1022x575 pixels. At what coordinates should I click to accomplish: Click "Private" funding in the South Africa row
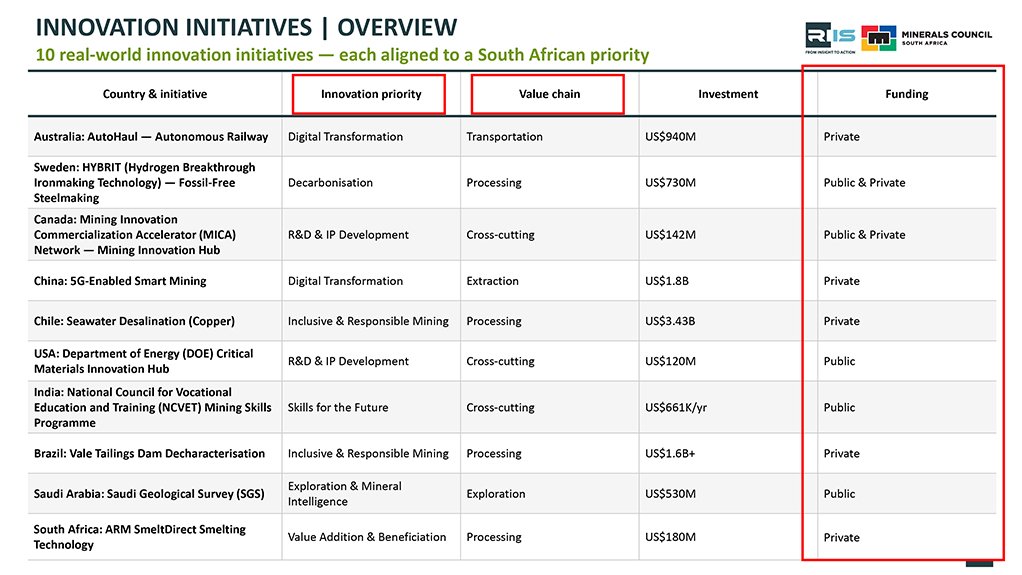tap(841, 538)
